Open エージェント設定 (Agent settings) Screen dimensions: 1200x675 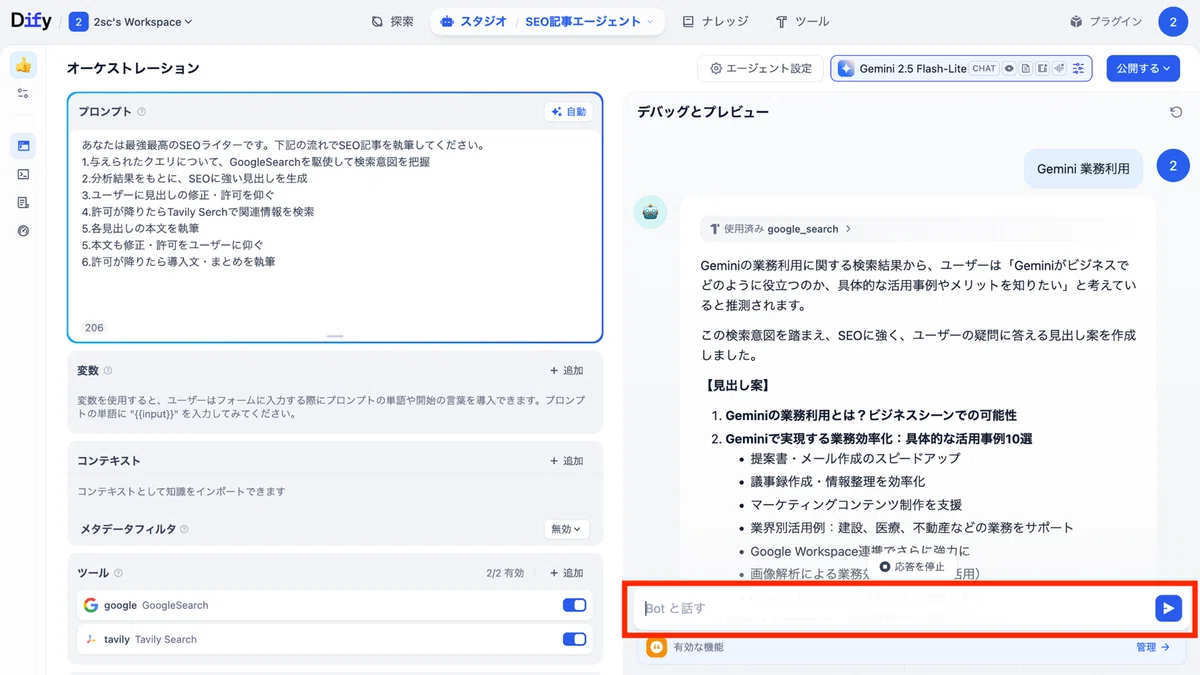pos(760,68)
